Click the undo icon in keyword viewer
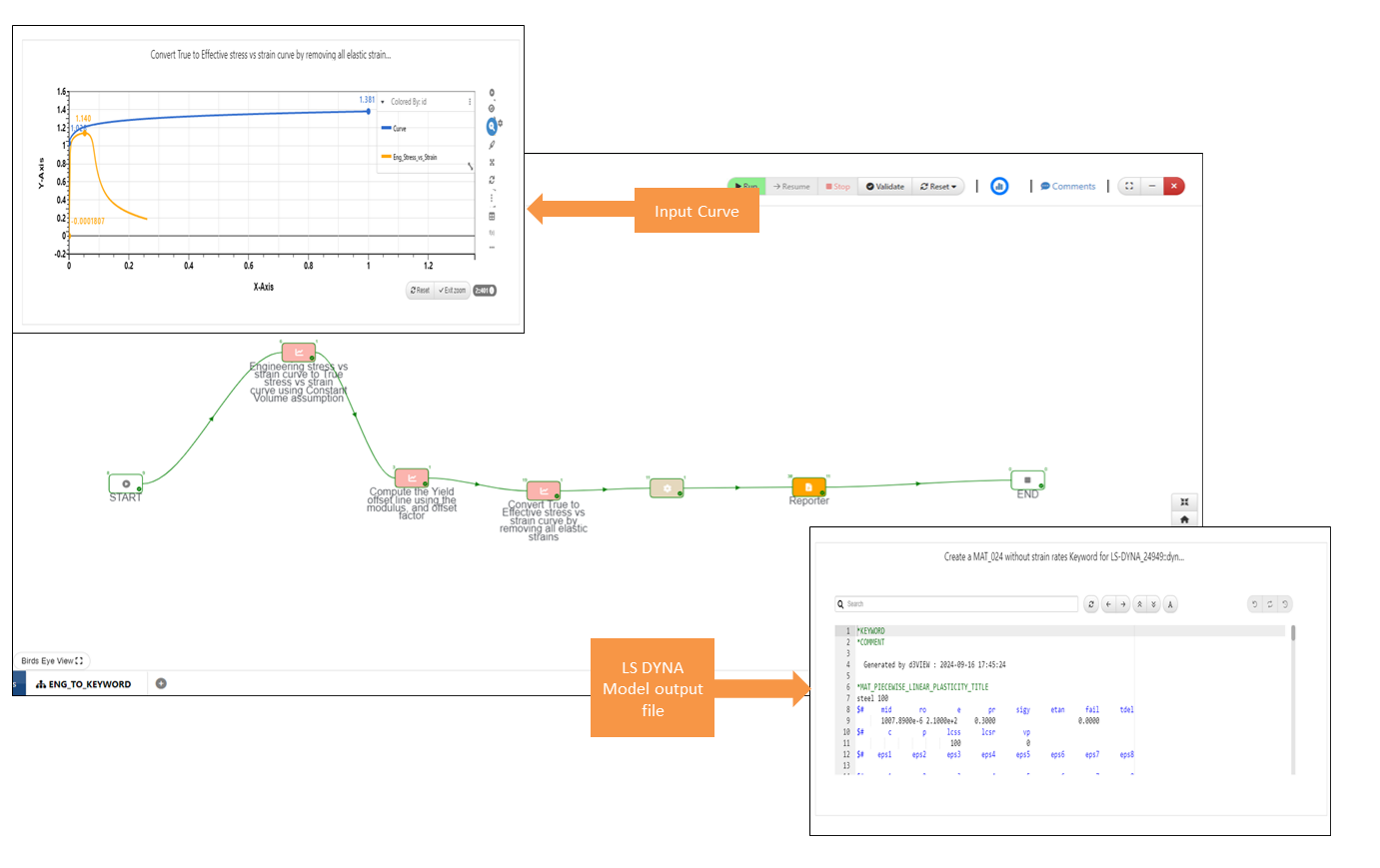 1254,604
